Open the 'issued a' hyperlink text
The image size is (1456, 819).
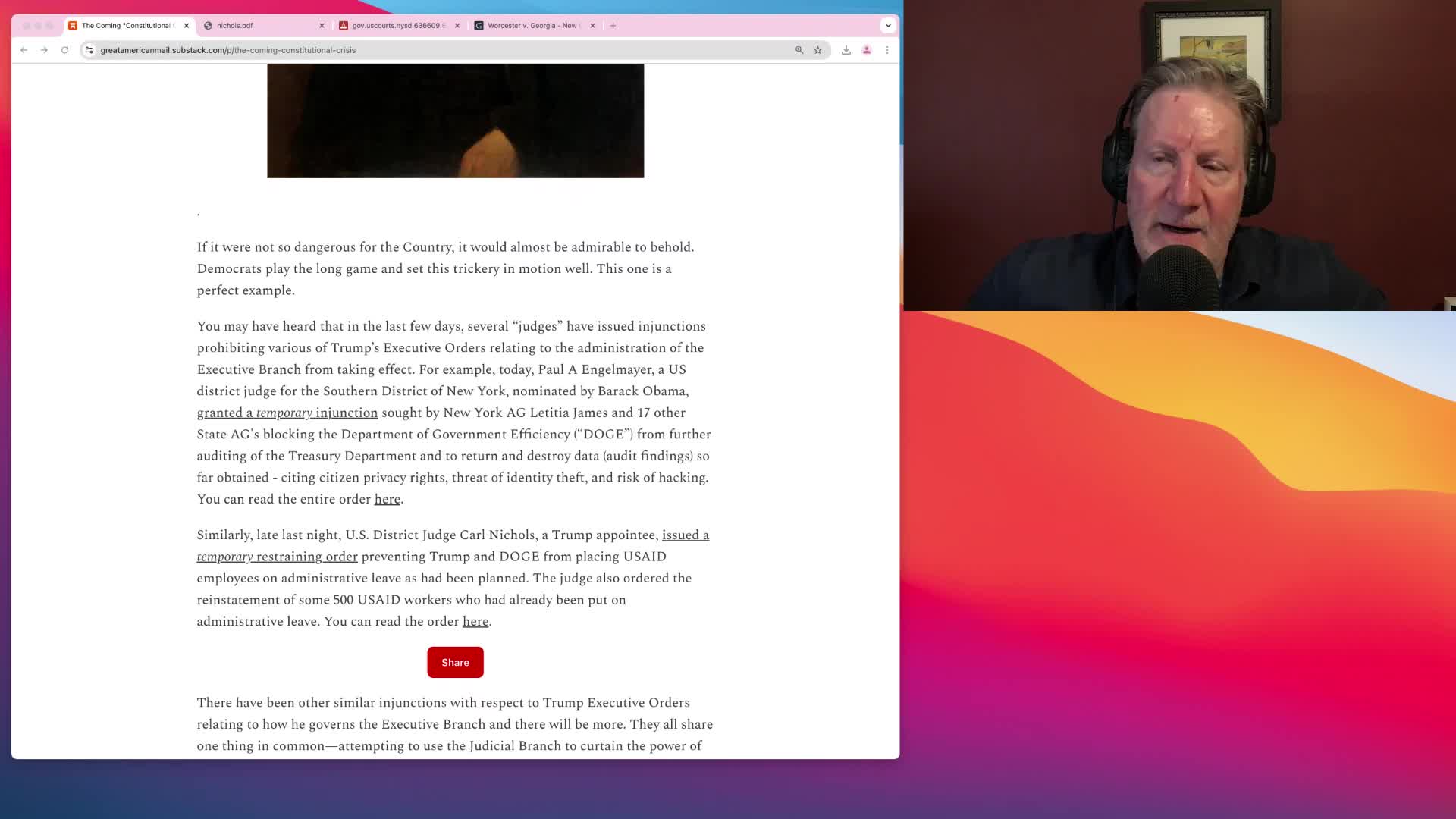pos(686,535)
